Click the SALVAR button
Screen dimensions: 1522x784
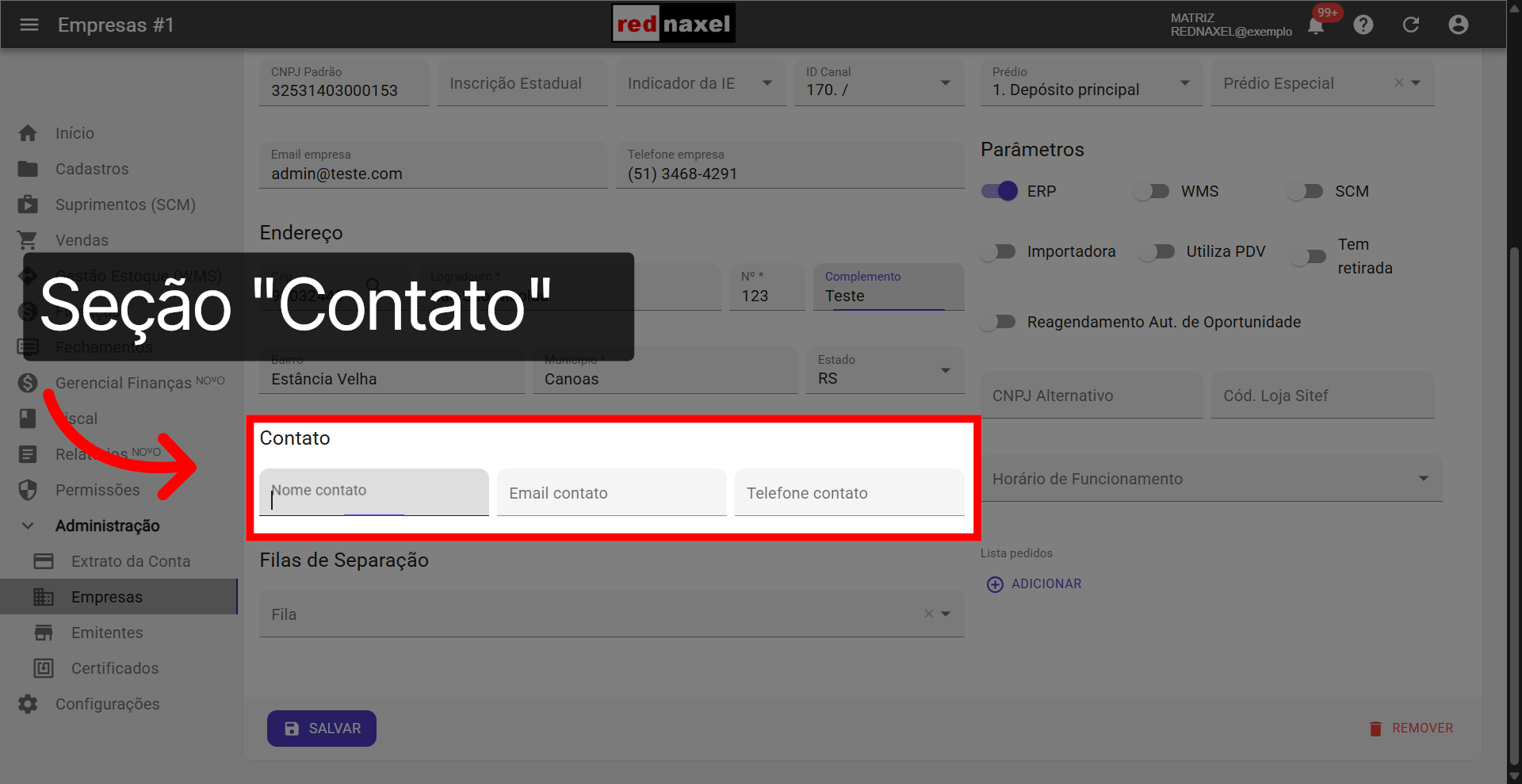[x=321, y=728]
